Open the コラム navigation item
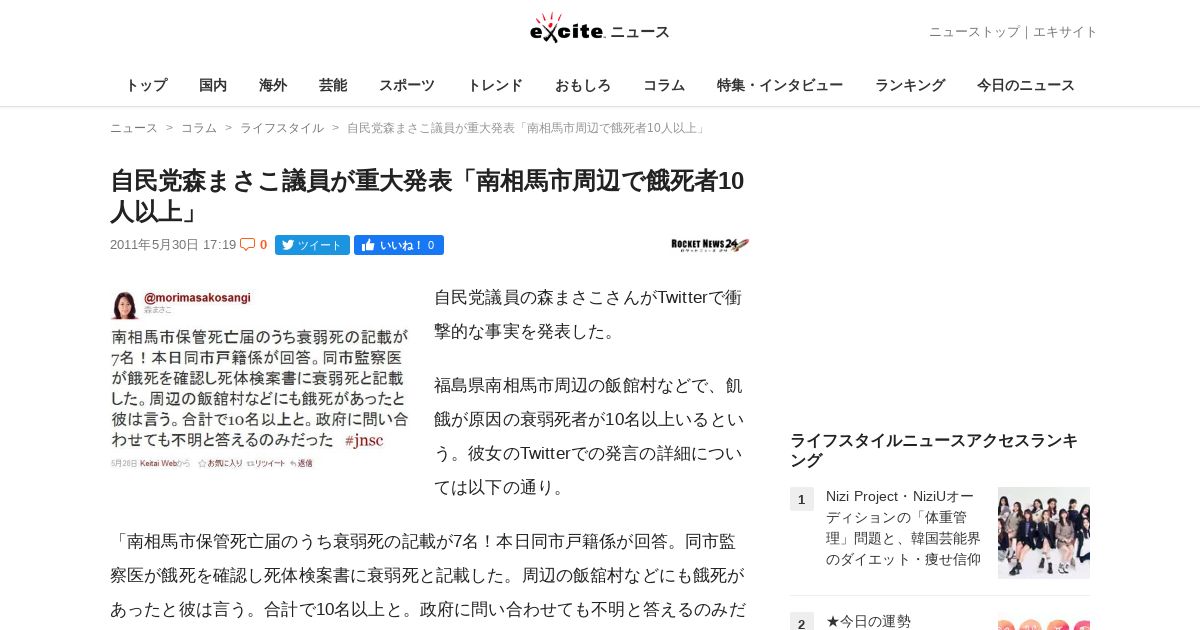Screen dimensions: 1200x630 (x=664, y=86)
